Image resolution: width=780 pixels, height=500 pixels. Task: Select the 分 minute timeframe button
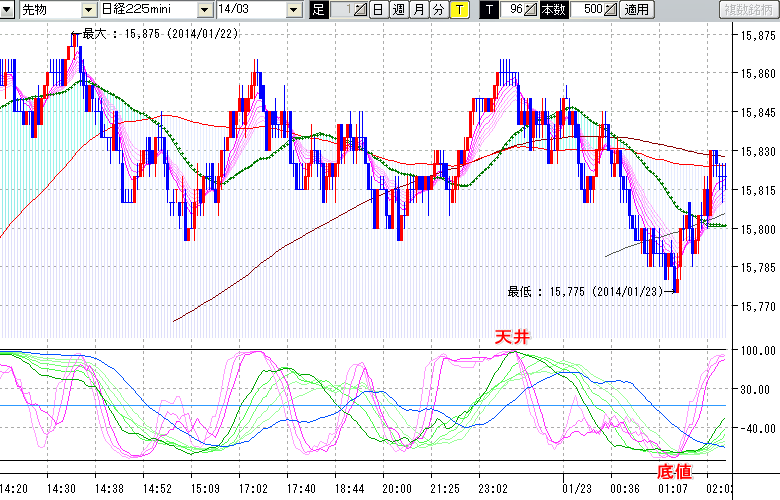pyautogui.click(x=438, y=10)
